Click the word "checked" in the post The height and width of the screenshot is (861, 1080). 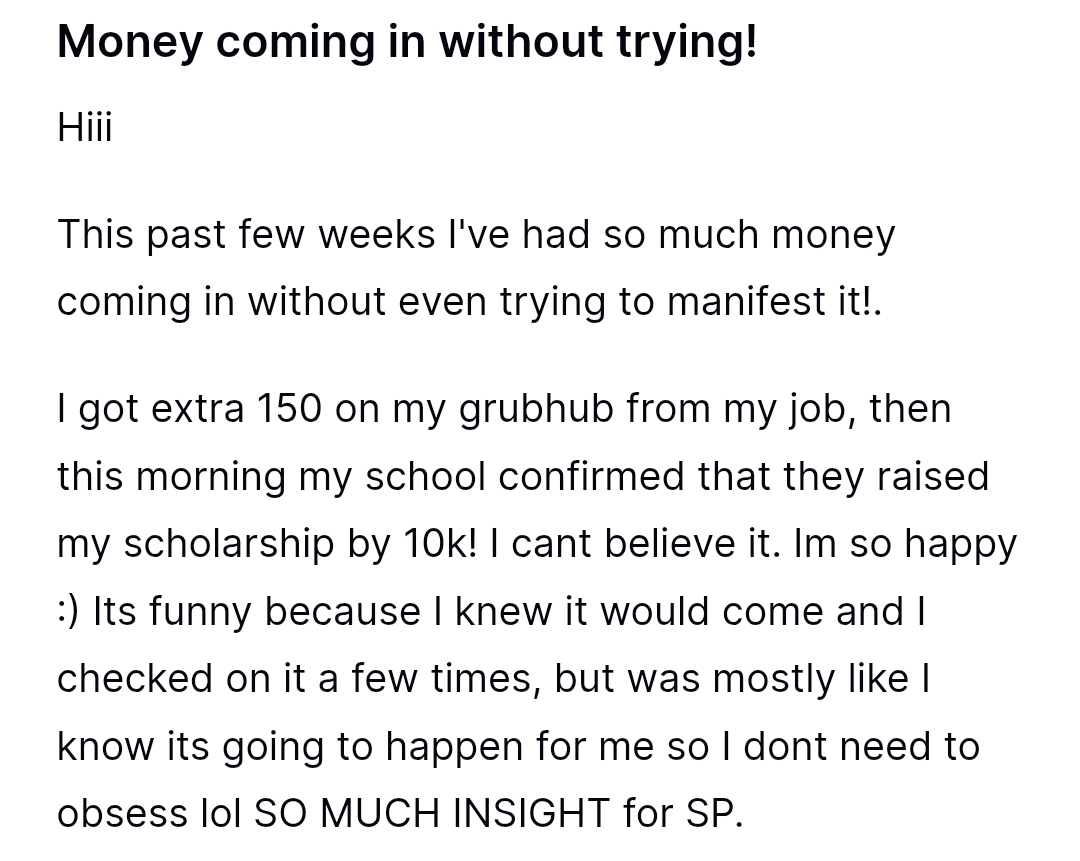point(134,679)
